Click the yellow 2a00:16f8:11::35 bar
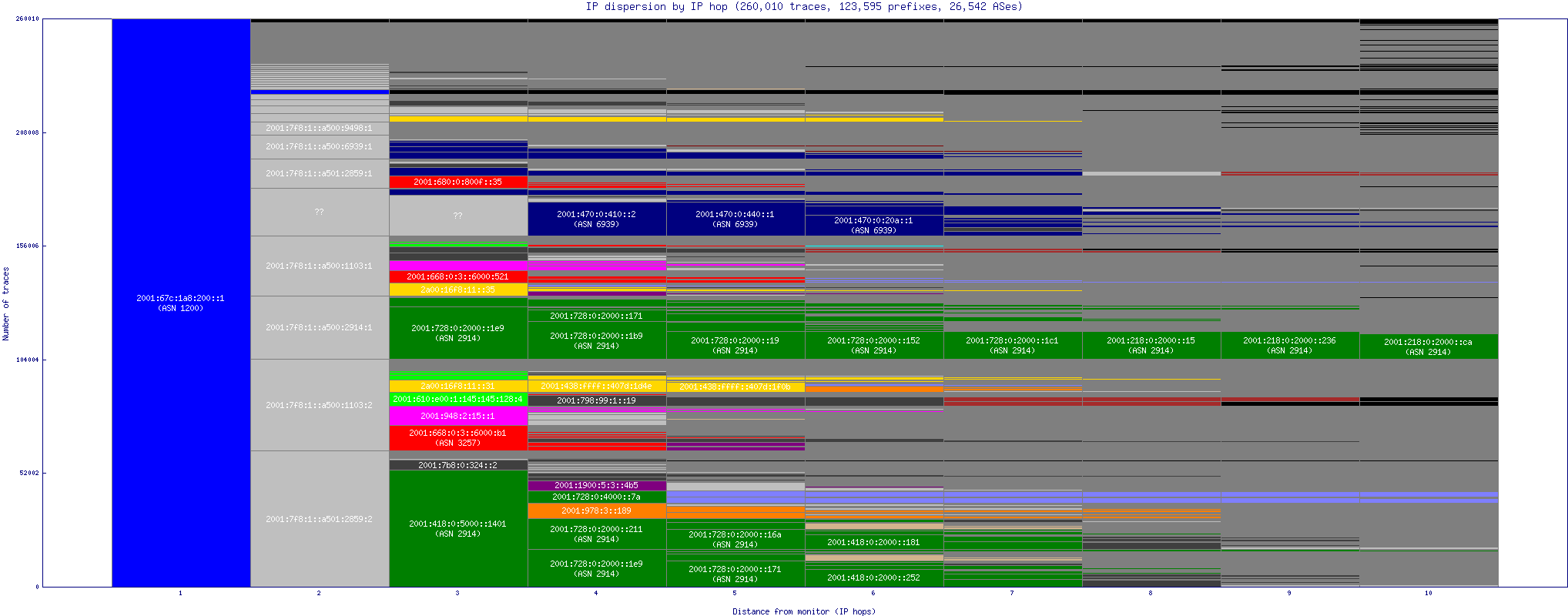Image resolution: width=1568 pixels, height=616 pixels. (x=458, y=290)
